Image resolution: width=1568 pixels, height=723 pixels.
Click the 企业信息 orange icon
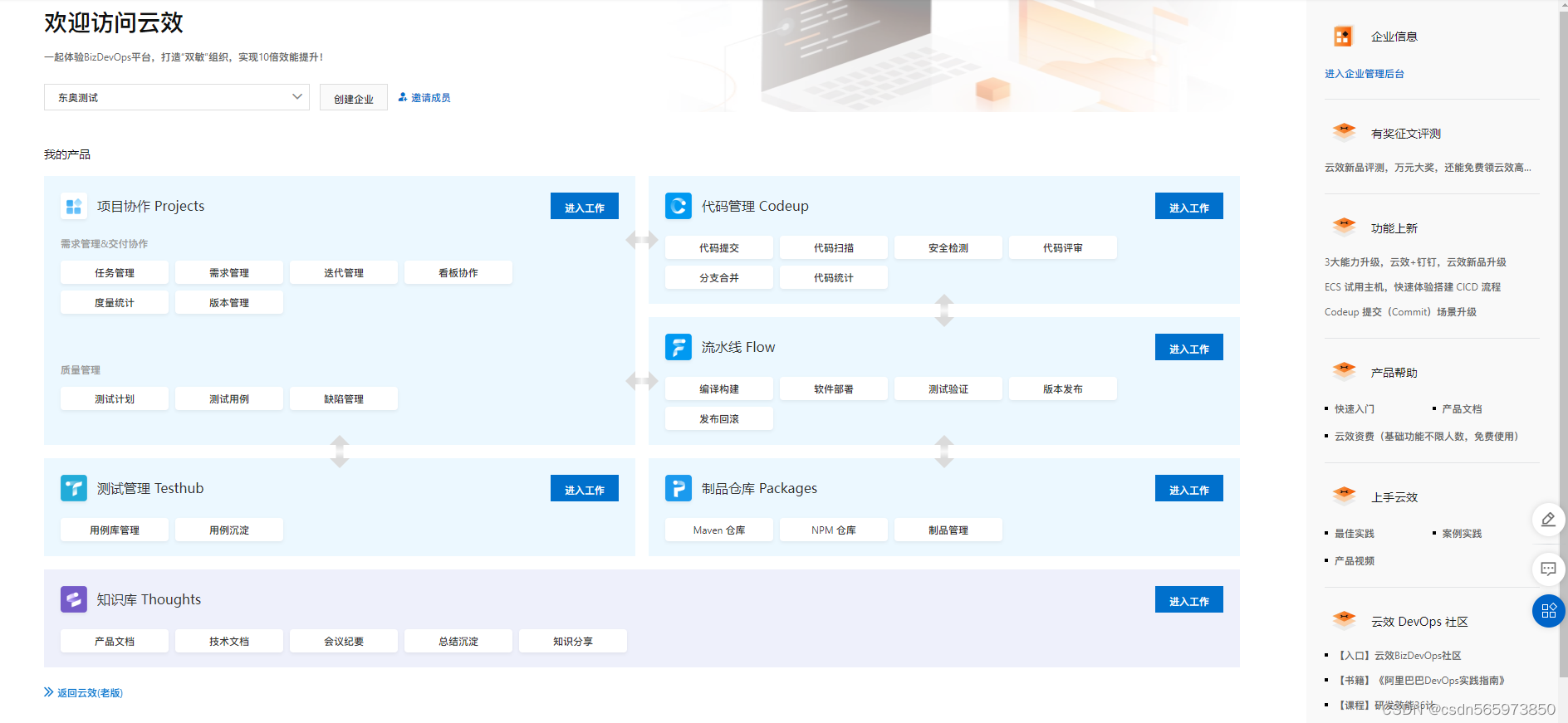click(1343, 37)
